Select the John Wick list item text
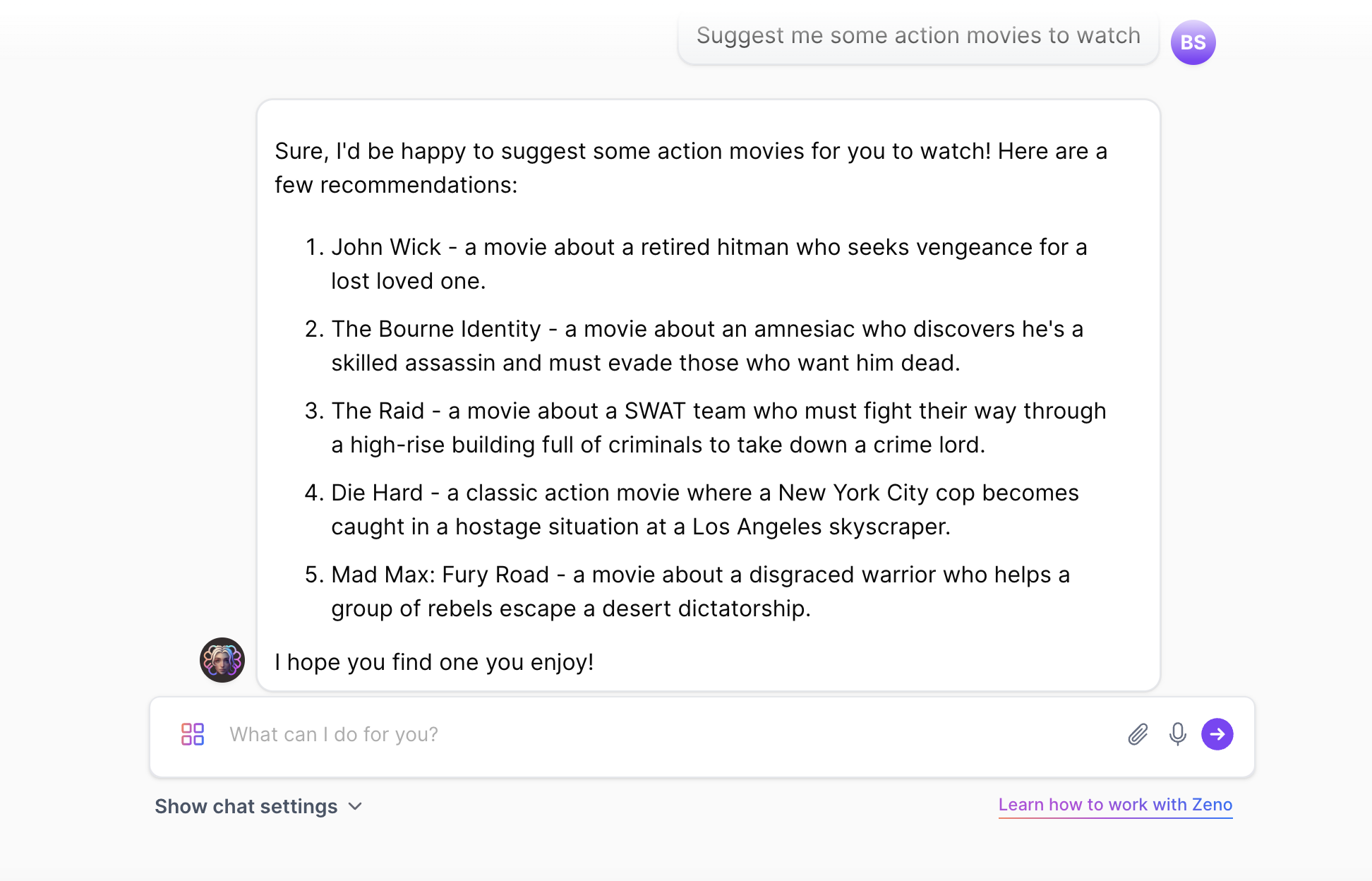 click(709, 263)
